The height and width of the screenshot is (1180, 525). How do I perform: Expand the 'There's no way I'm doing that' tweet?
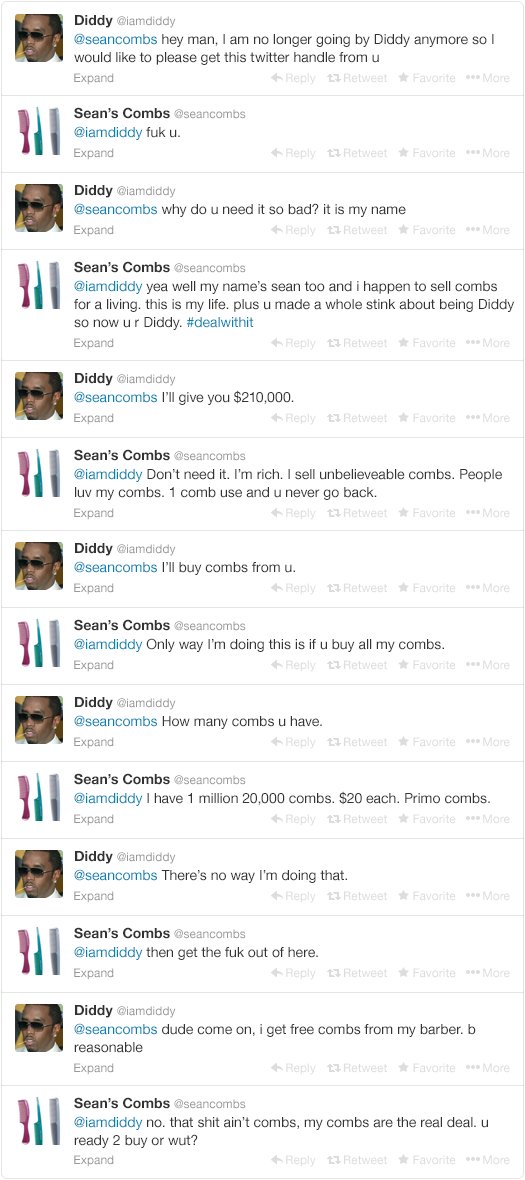point(93,896)
